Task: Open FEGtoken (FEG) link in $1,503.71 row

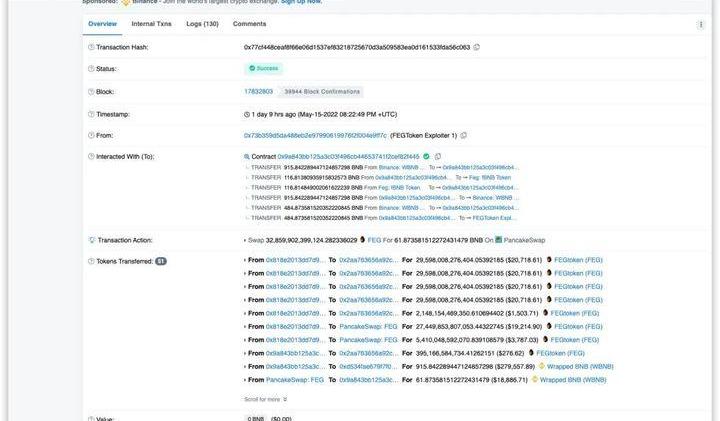Action: point(575,313)
